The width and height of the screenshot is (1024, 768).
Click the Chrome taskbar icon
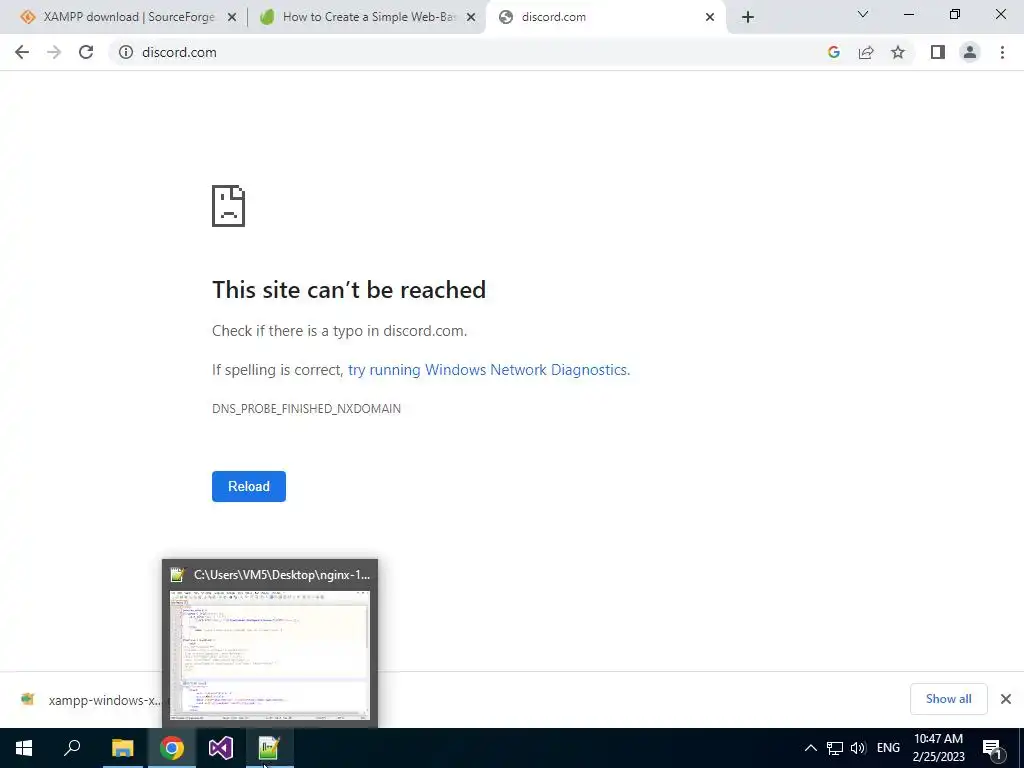tap(172, 748)
